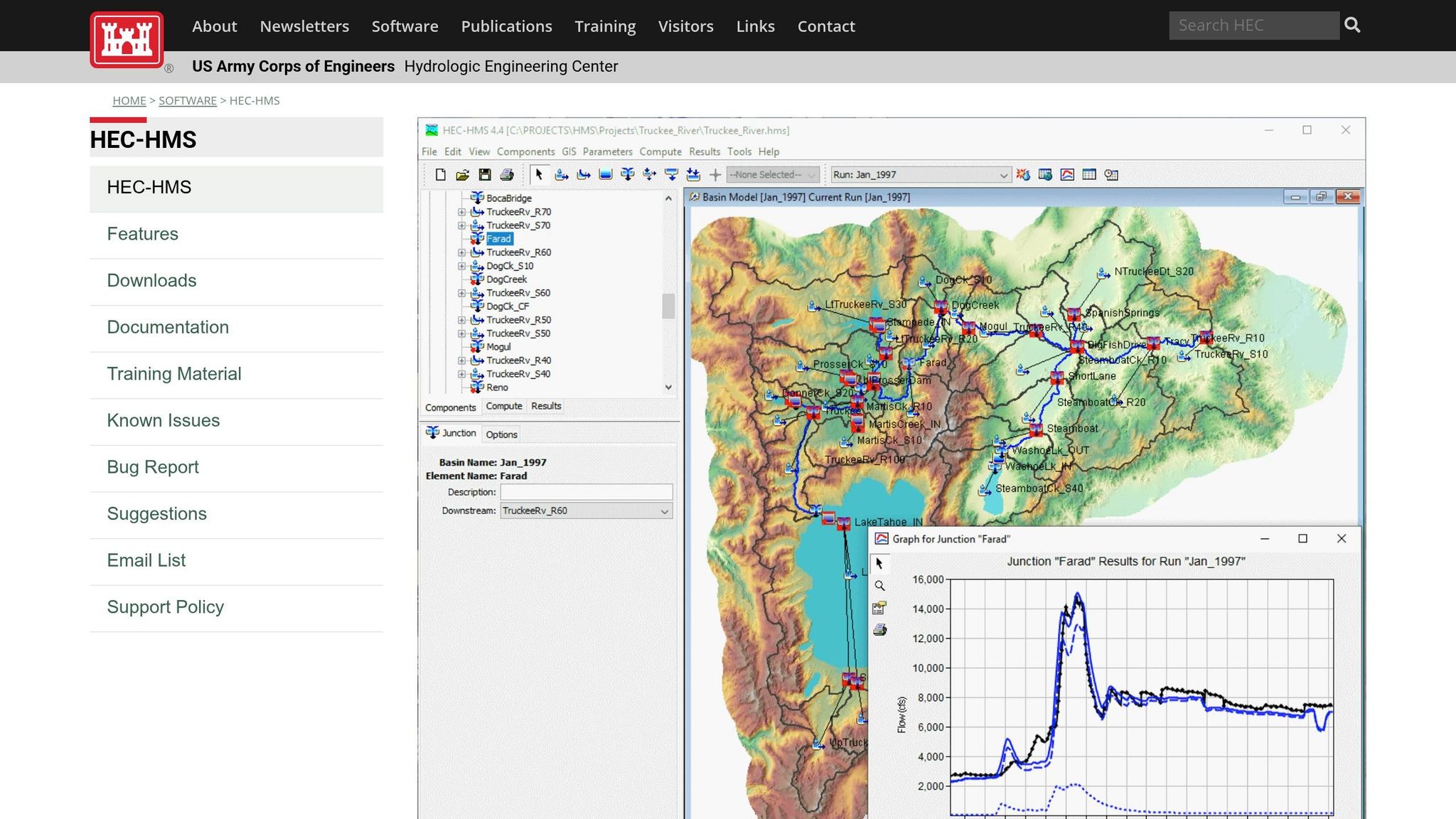Screen dimensions: 1456x819
Task: Select BocaBridge in the component tree
Action: (509, 198)
